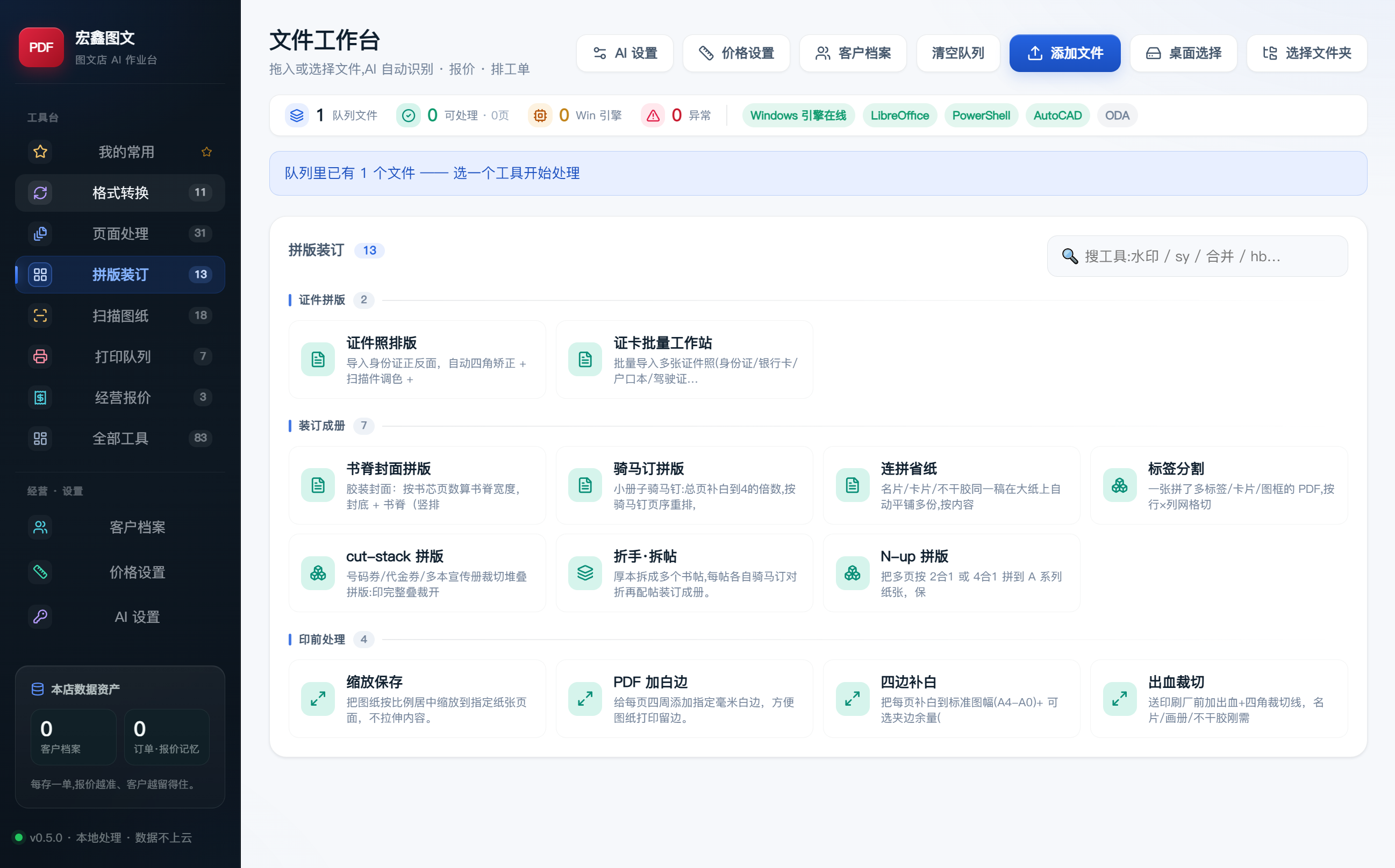
Task: Go to 经营报价 in the sidebar
Action: pos(120,397)
